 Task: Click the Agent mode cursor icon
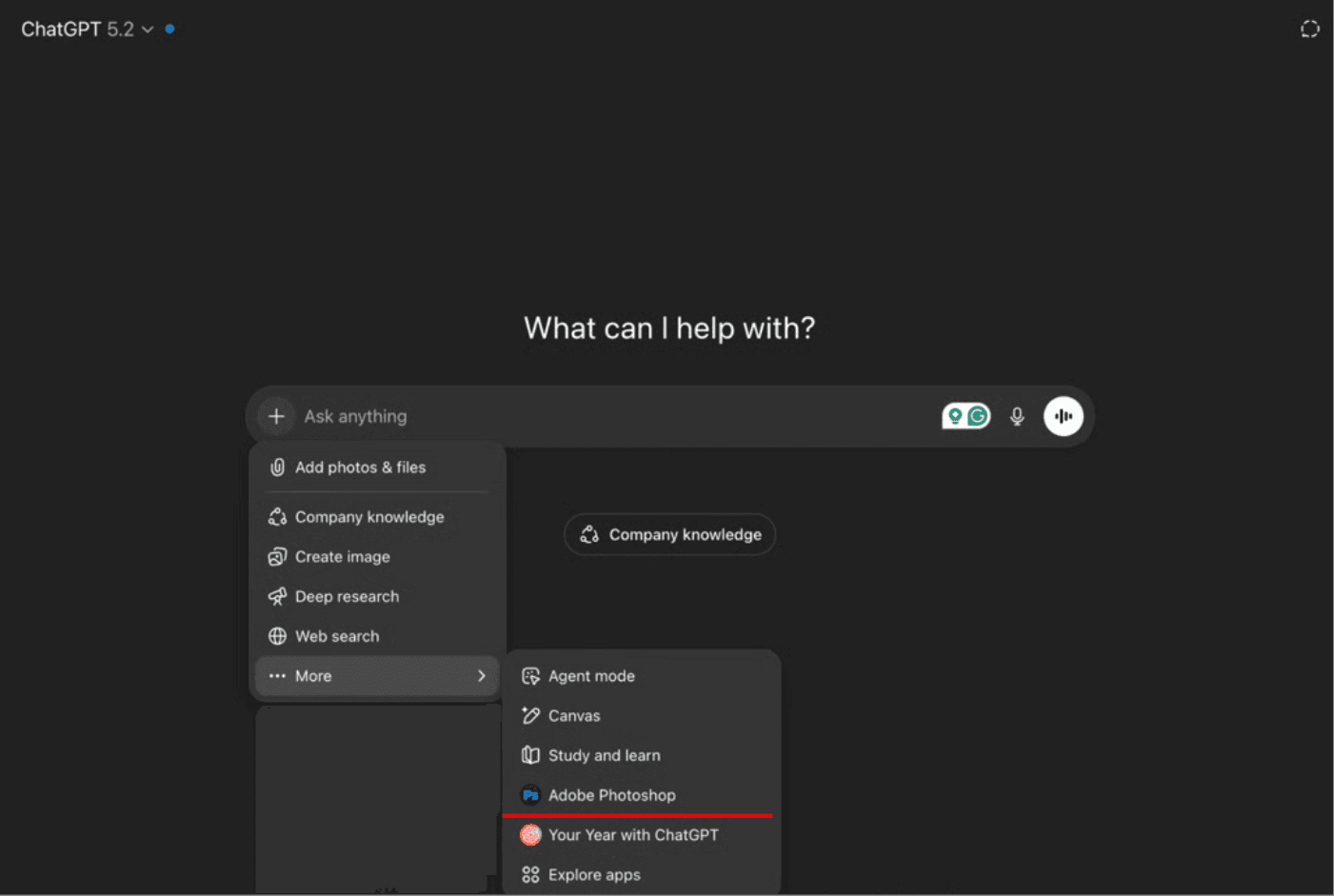pyautogui.click(x=530, y=676)
